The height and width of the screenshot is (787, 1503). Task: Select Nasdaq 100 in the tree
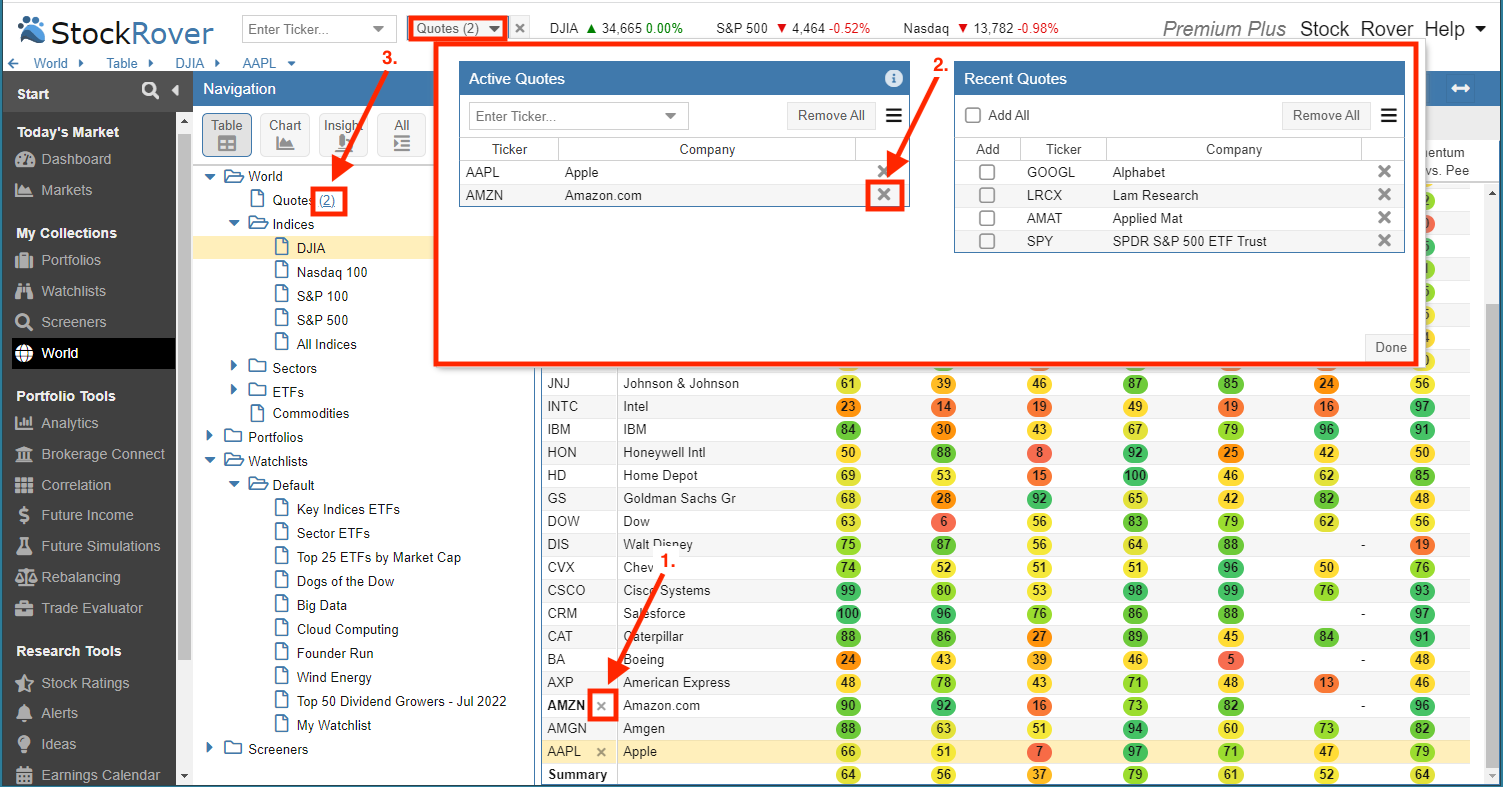click(x=331, y=272)
